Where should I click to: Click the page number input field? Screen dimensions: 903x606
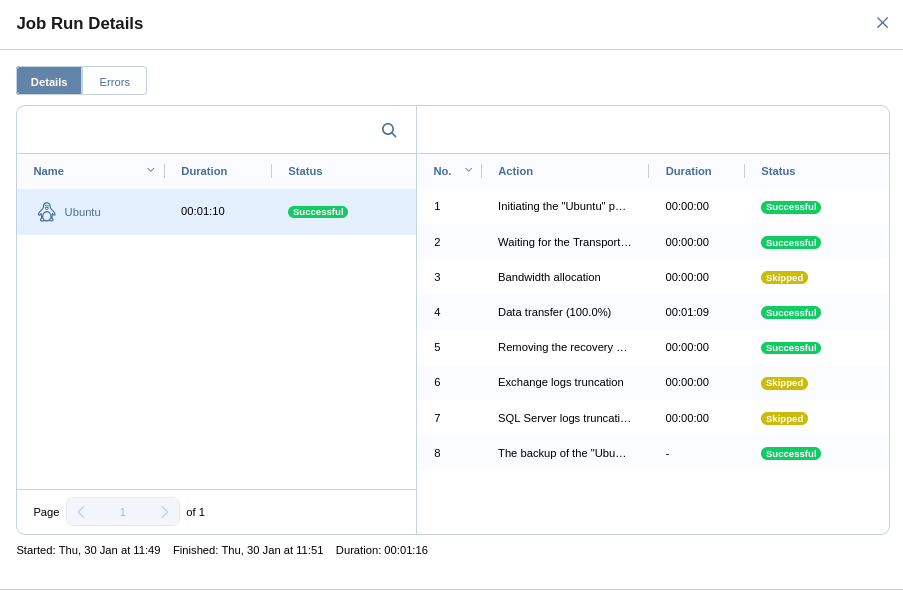(123, 512)
